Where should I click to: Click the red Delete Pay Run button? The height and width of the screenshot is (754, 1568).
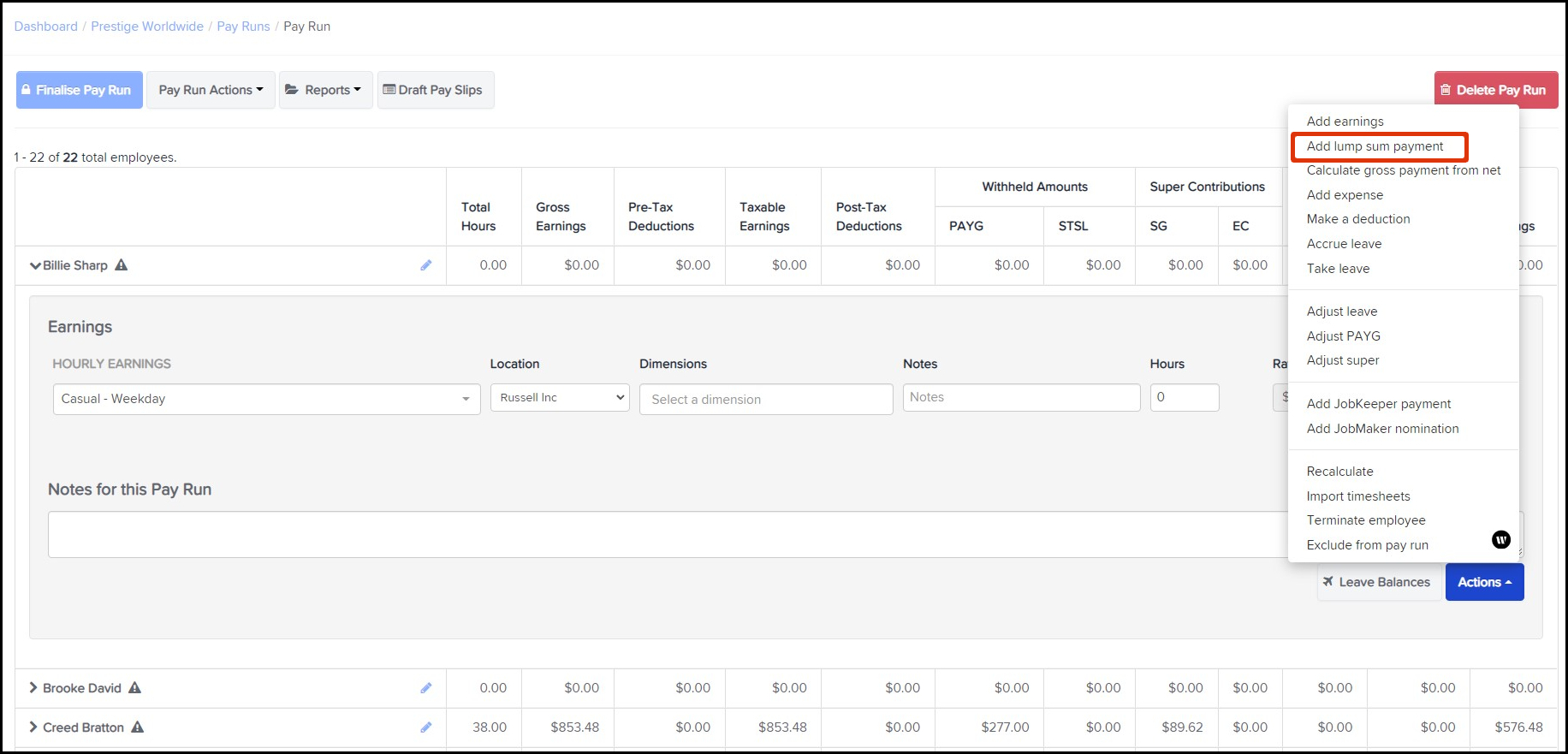pyautogui.click(x=1495, y=90)
